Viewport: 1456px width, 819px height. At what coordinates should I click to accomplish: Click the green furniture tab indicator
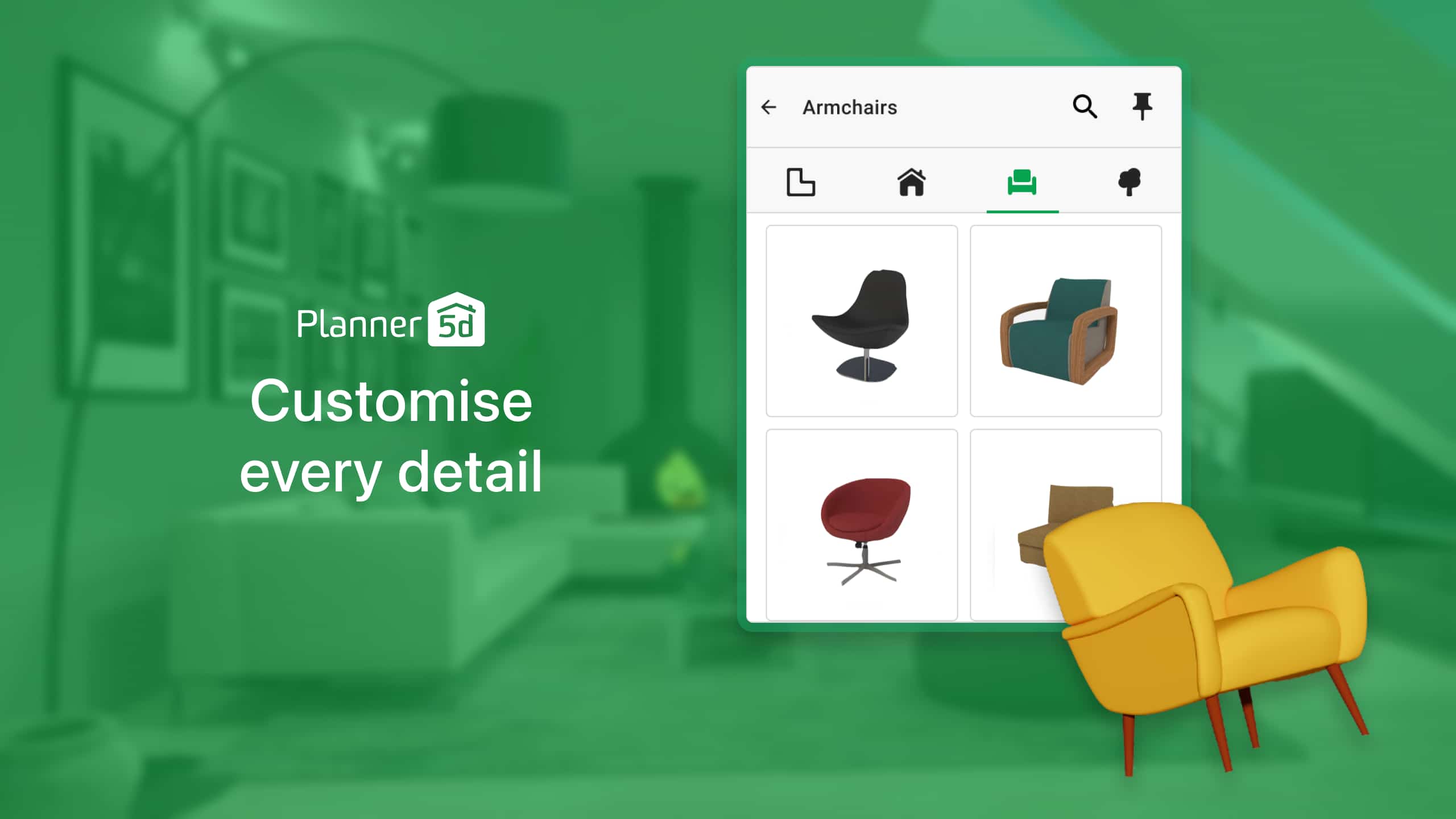(x=1022, y=183)
